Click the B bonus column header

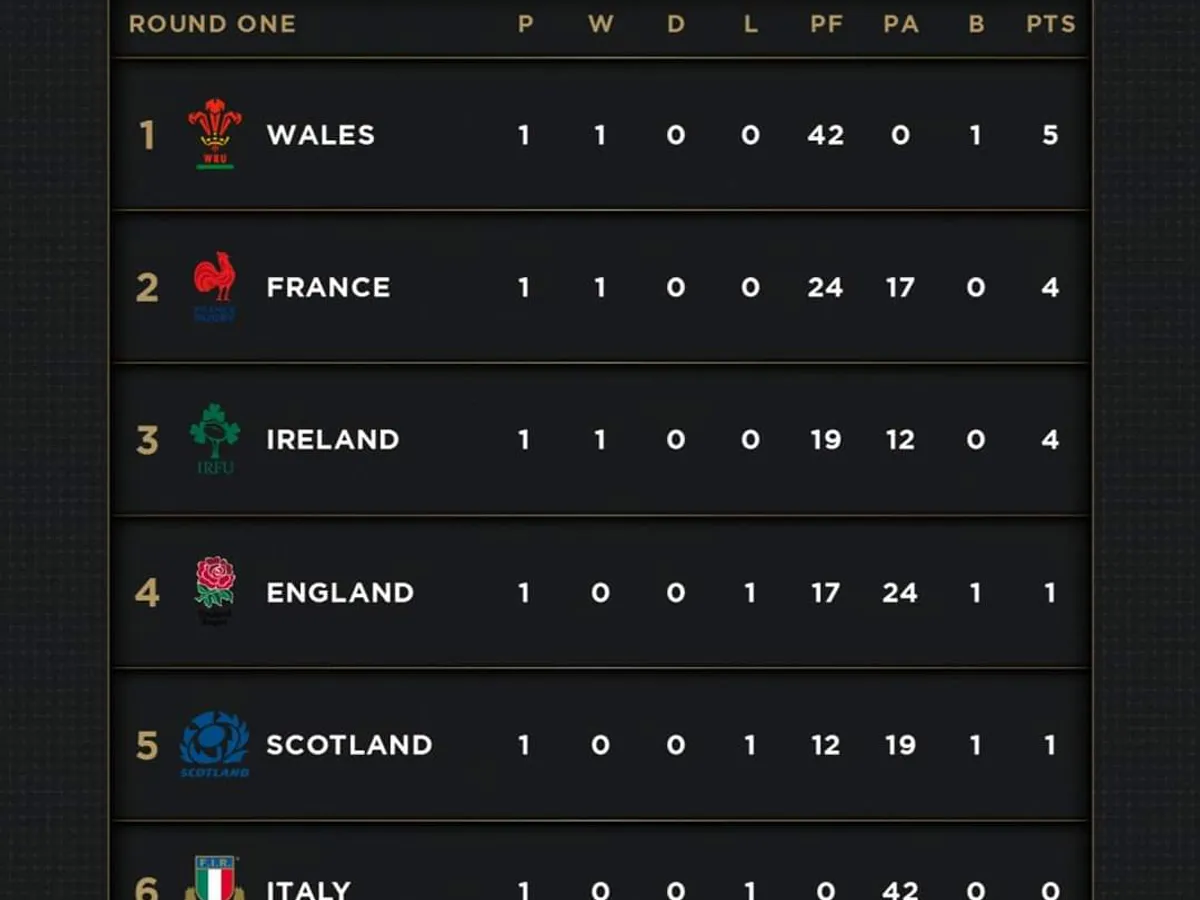[x=976, y=24]
